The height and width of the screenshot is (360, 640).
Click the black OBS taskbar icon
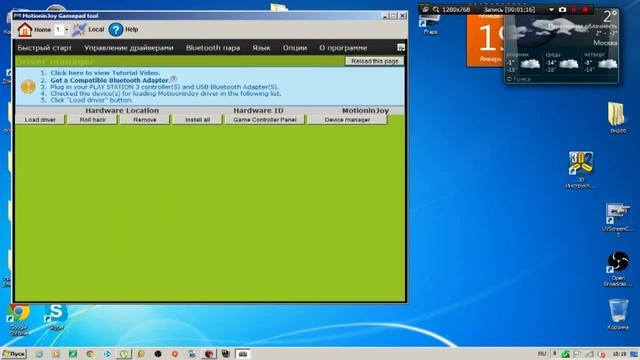click(158, 354)
